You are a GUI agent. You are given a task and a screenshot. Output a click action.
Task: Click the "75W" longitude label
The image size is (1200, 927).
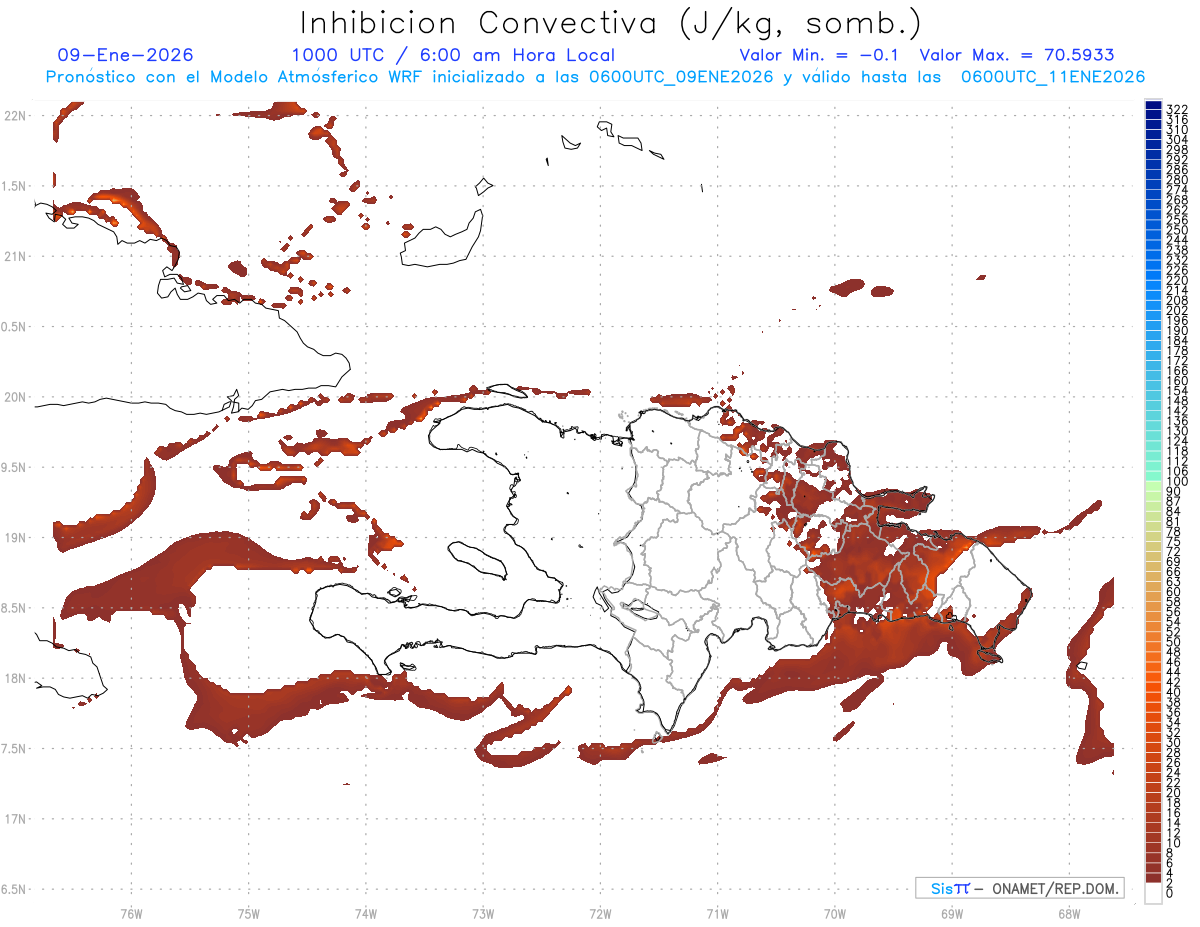[249, 913]
